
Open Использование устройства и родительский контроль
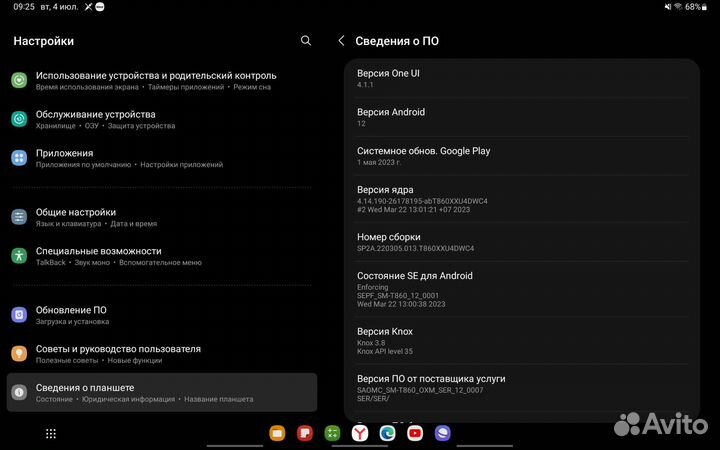coord(156,80)
